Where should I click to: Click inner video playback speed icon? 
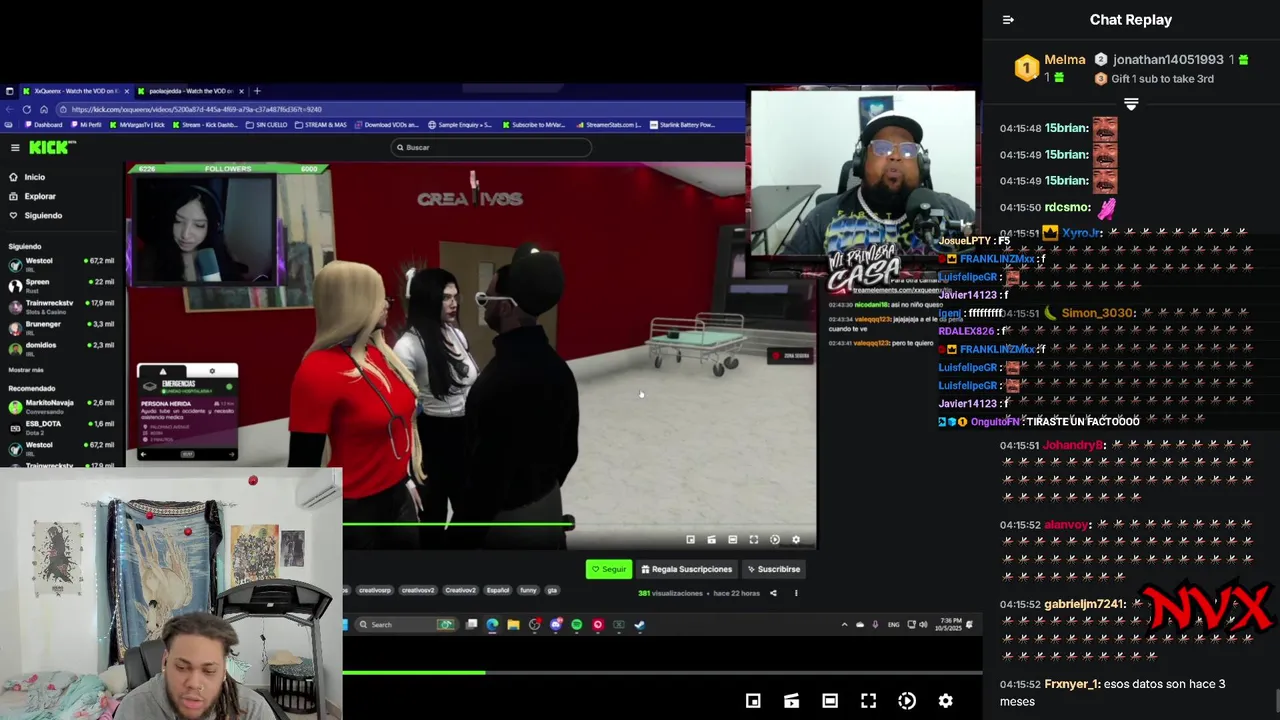pyautogui.click(x=775, y=540)
